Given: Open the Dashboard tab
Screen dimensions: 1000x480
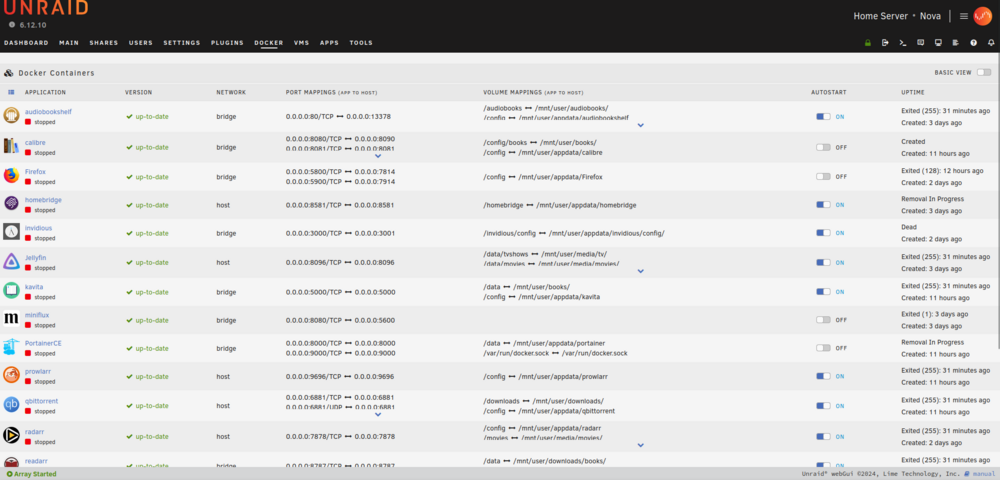Looking at the screenshot, I should (26, 43).
